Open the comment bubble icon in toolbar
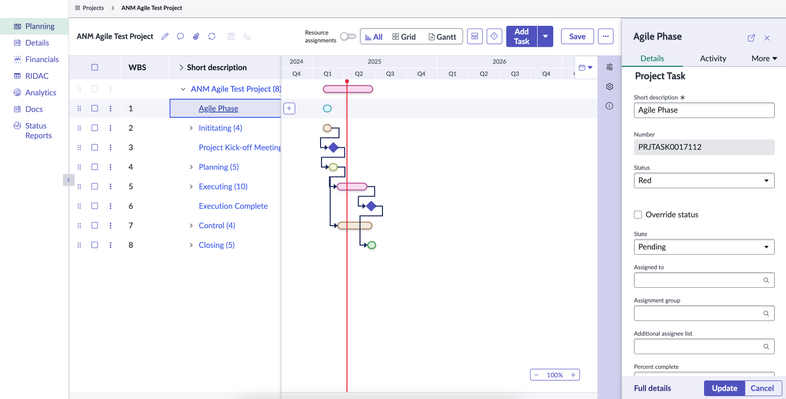 click(x=180, y=37)
